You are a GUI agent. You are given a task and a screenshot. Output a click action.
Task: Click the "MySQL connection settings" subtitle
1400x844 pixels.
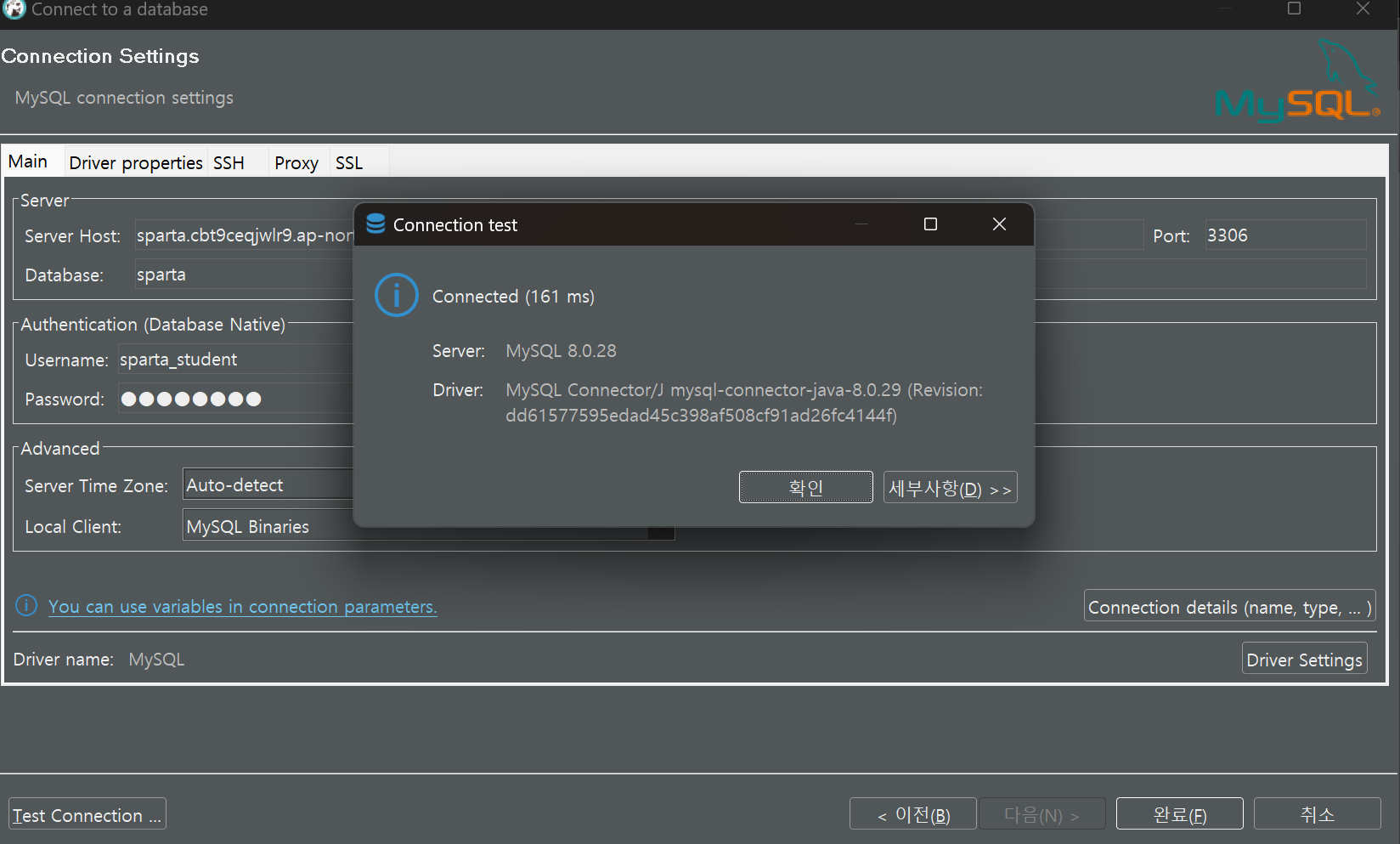(124, 97)
